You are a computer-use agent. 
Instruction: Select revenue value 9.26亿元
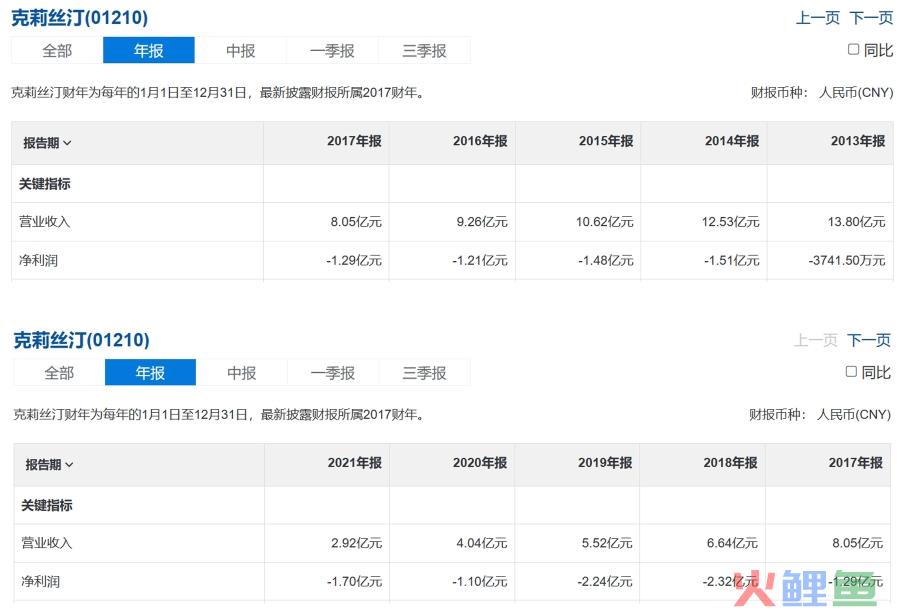click(x=482, y=222)
